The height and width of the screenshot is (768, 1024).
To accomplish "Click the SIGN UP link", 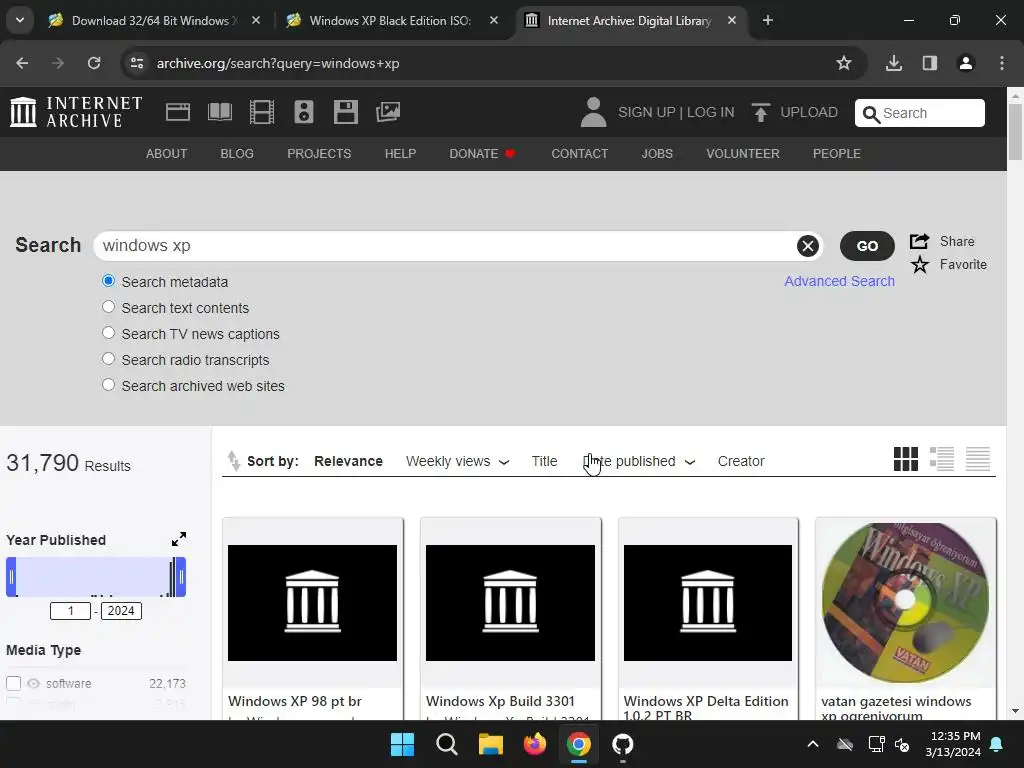I will pos(647,112).
